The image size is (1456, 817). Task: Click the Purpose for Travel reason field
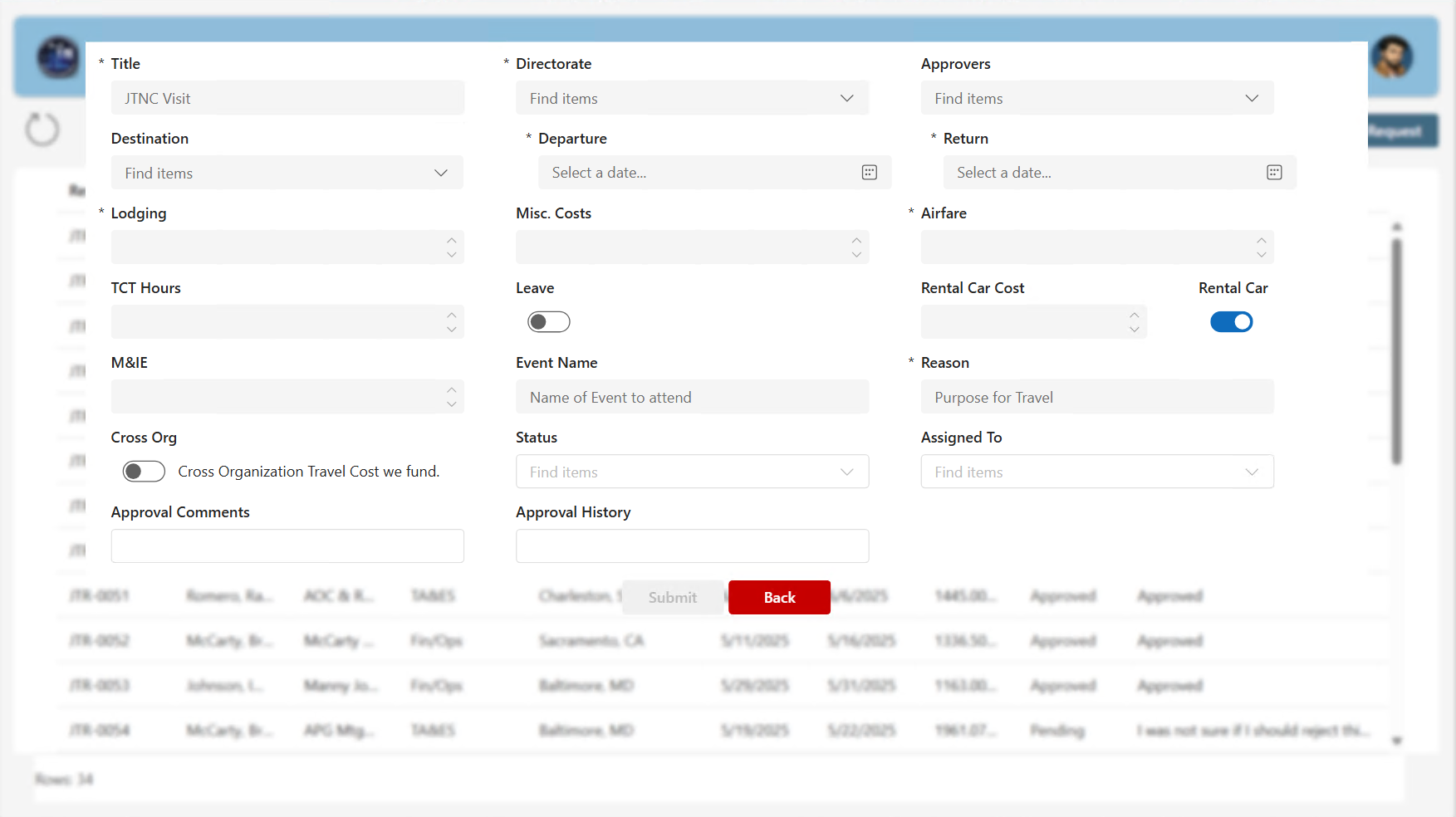[x=1096, y=397]
